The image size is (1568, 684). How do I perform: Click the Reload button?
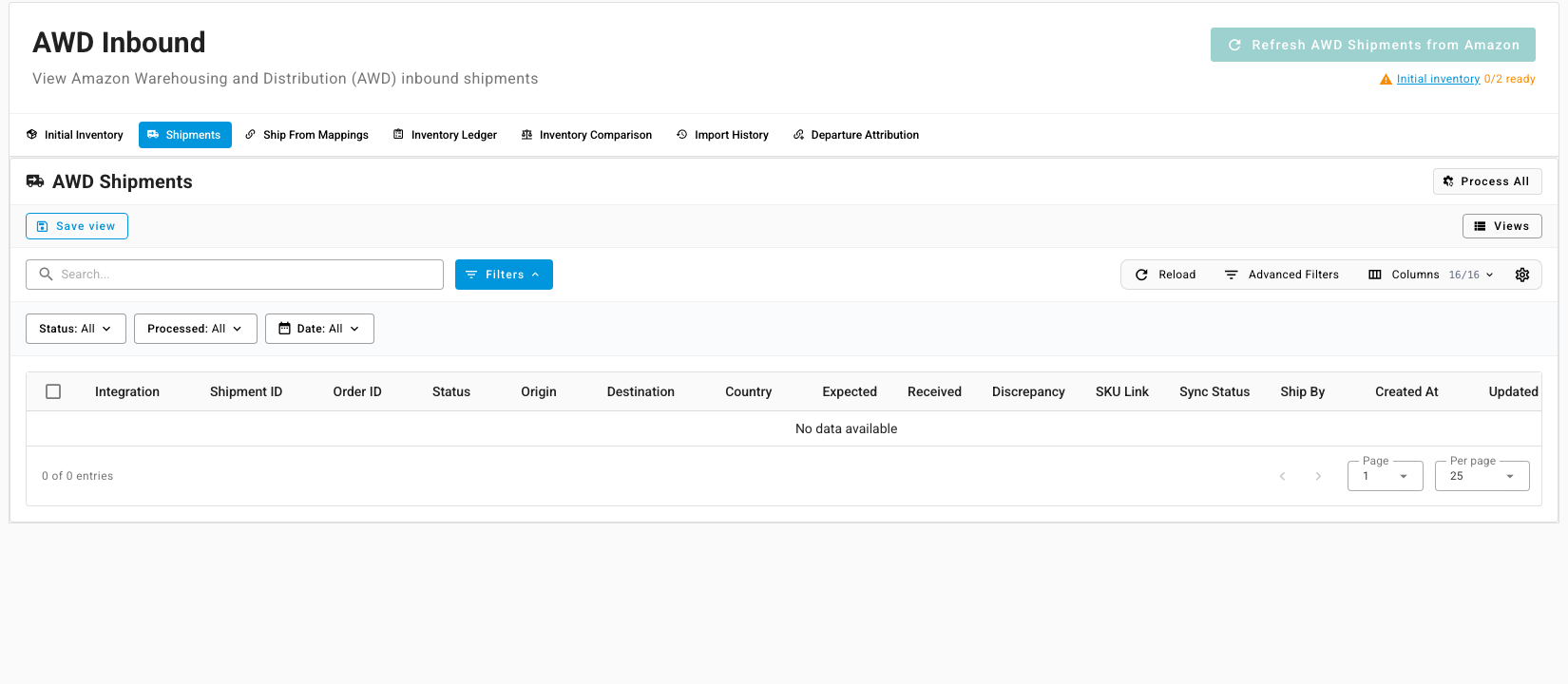[x=1166, y=275]
